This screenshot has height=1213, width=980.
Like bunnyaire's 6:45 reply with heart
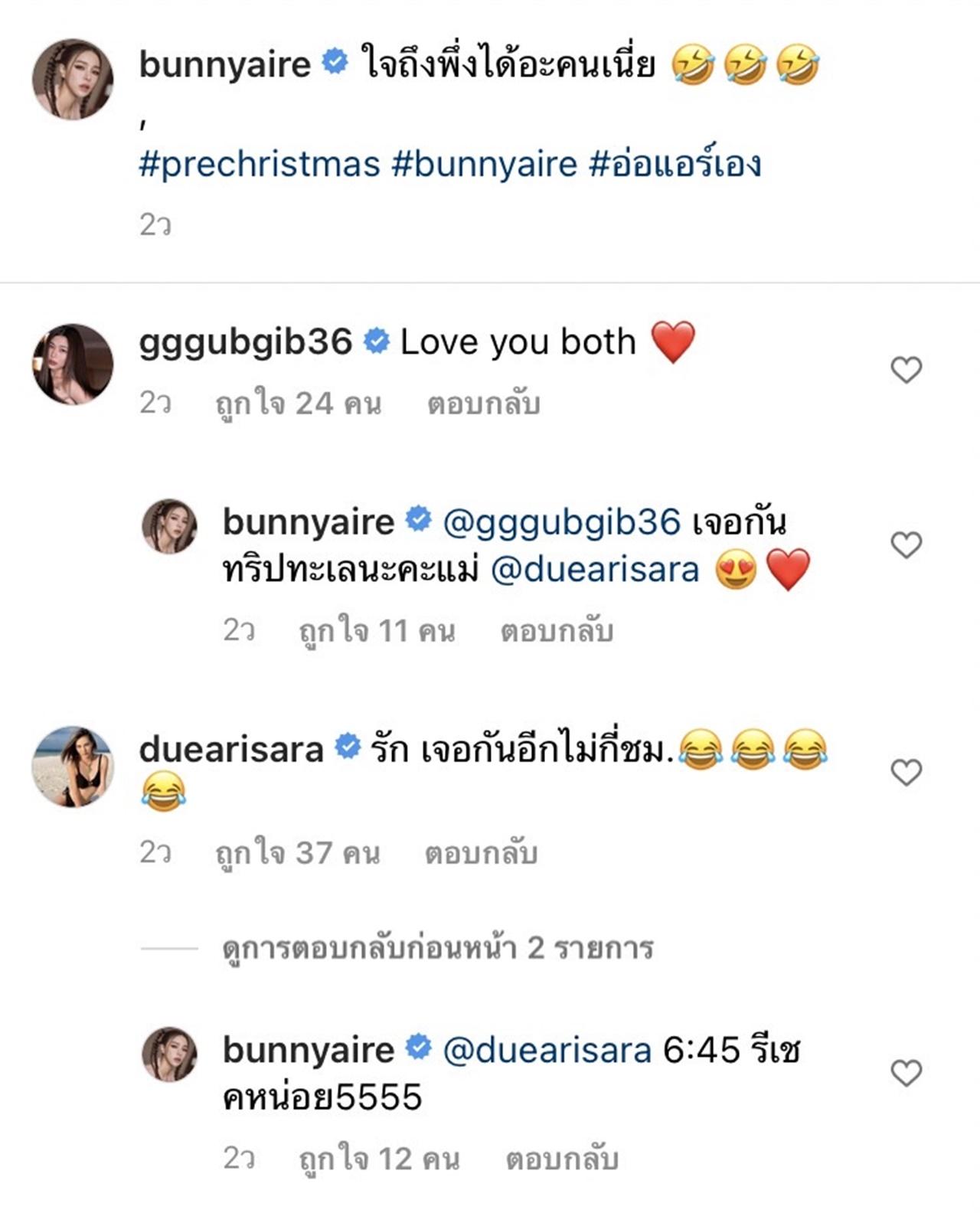(x=906, y=1073)
